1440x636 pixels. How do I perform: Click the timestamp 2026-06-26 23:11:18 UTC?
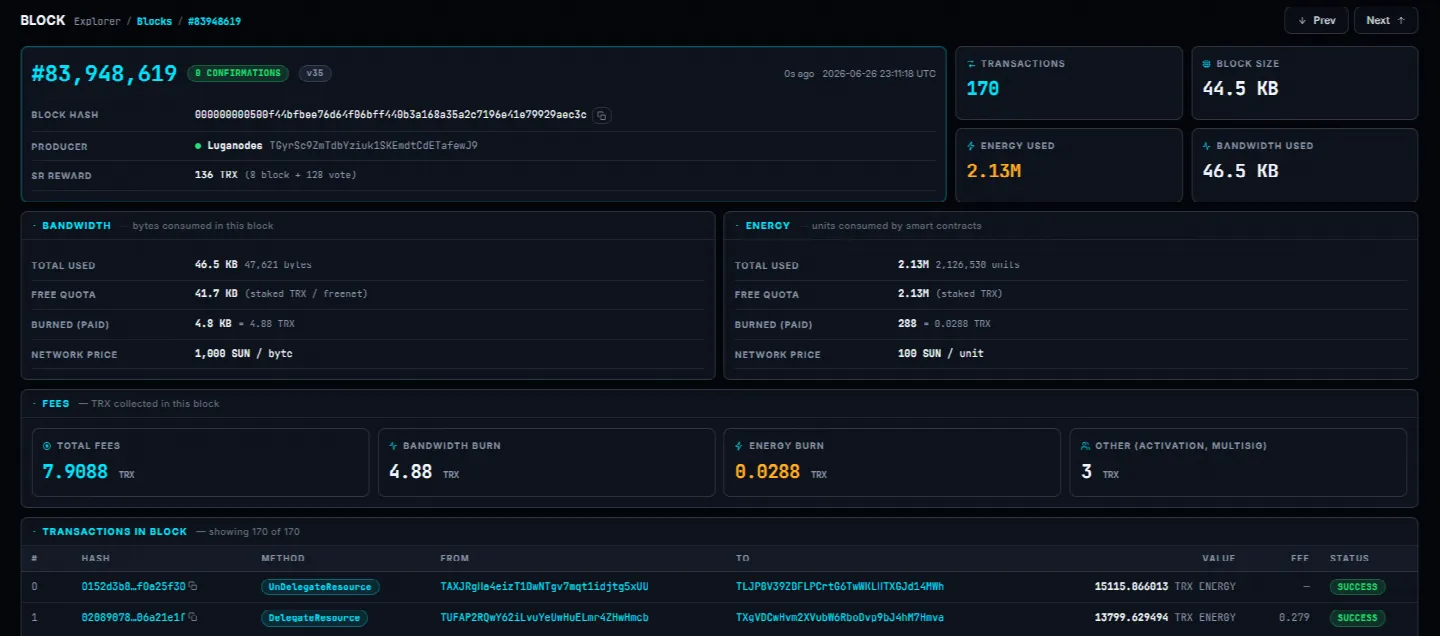point(879,74)
